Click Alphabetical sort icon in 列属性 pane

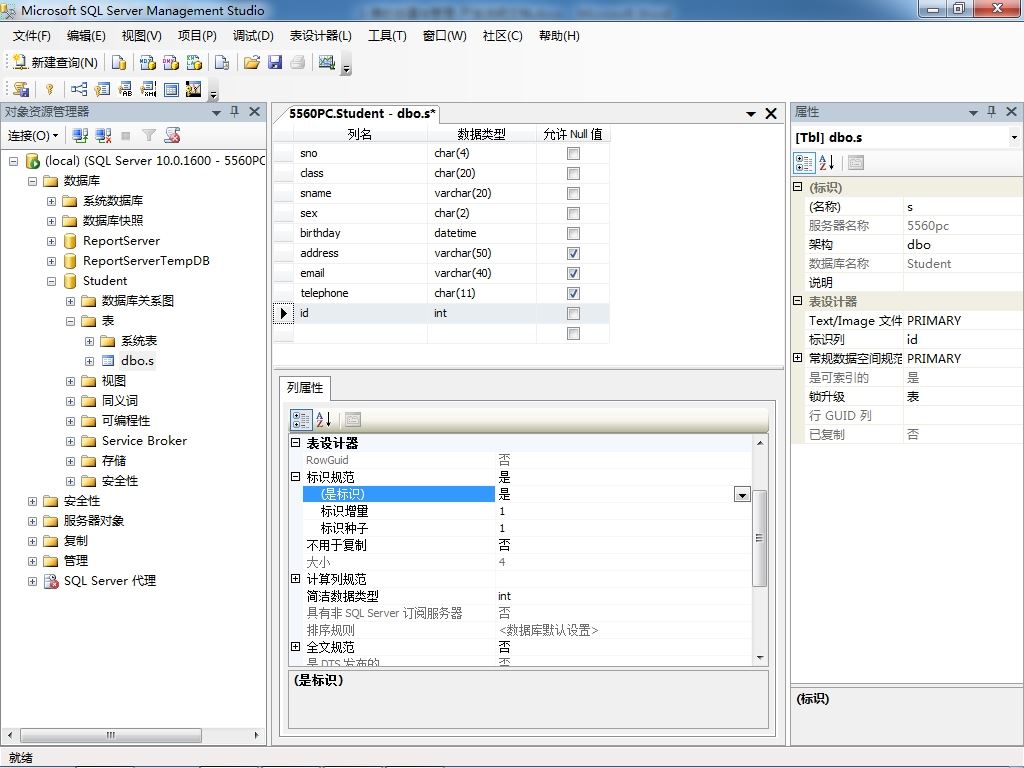323,419
